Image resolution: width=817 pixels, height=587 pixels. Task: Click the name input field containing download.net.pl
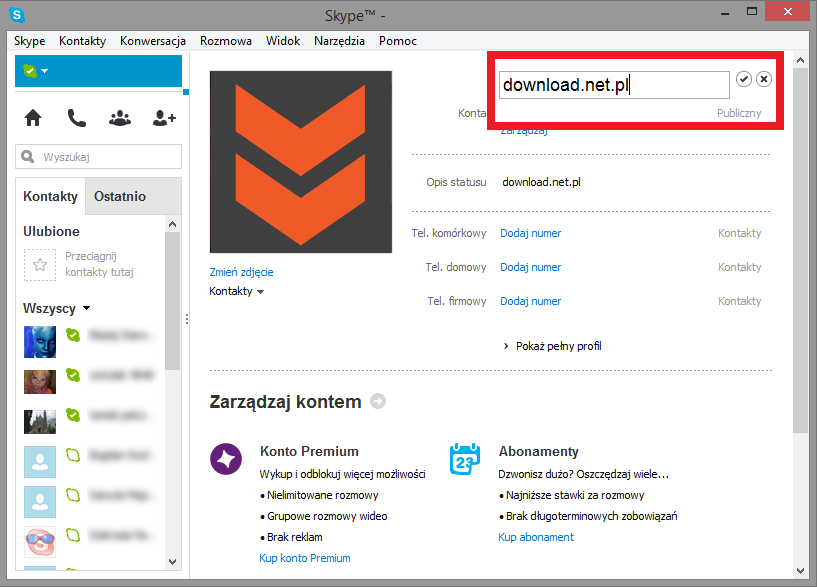[x=614, y=85]
